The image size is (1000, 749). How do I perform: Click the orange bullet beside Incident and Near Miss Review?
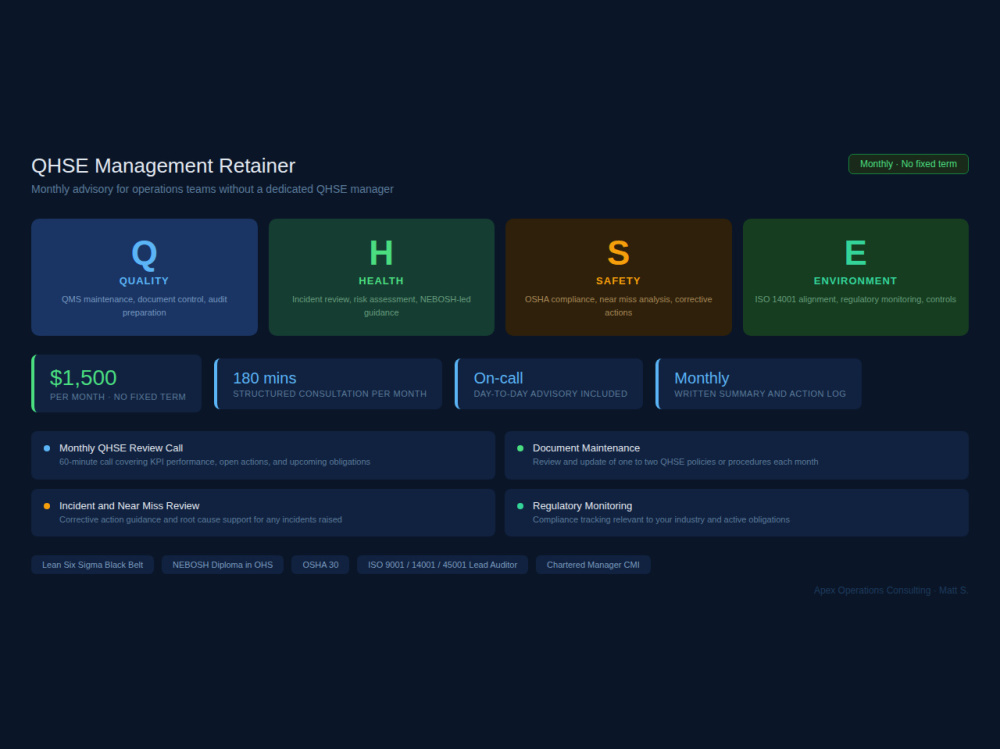coord(47,506)
